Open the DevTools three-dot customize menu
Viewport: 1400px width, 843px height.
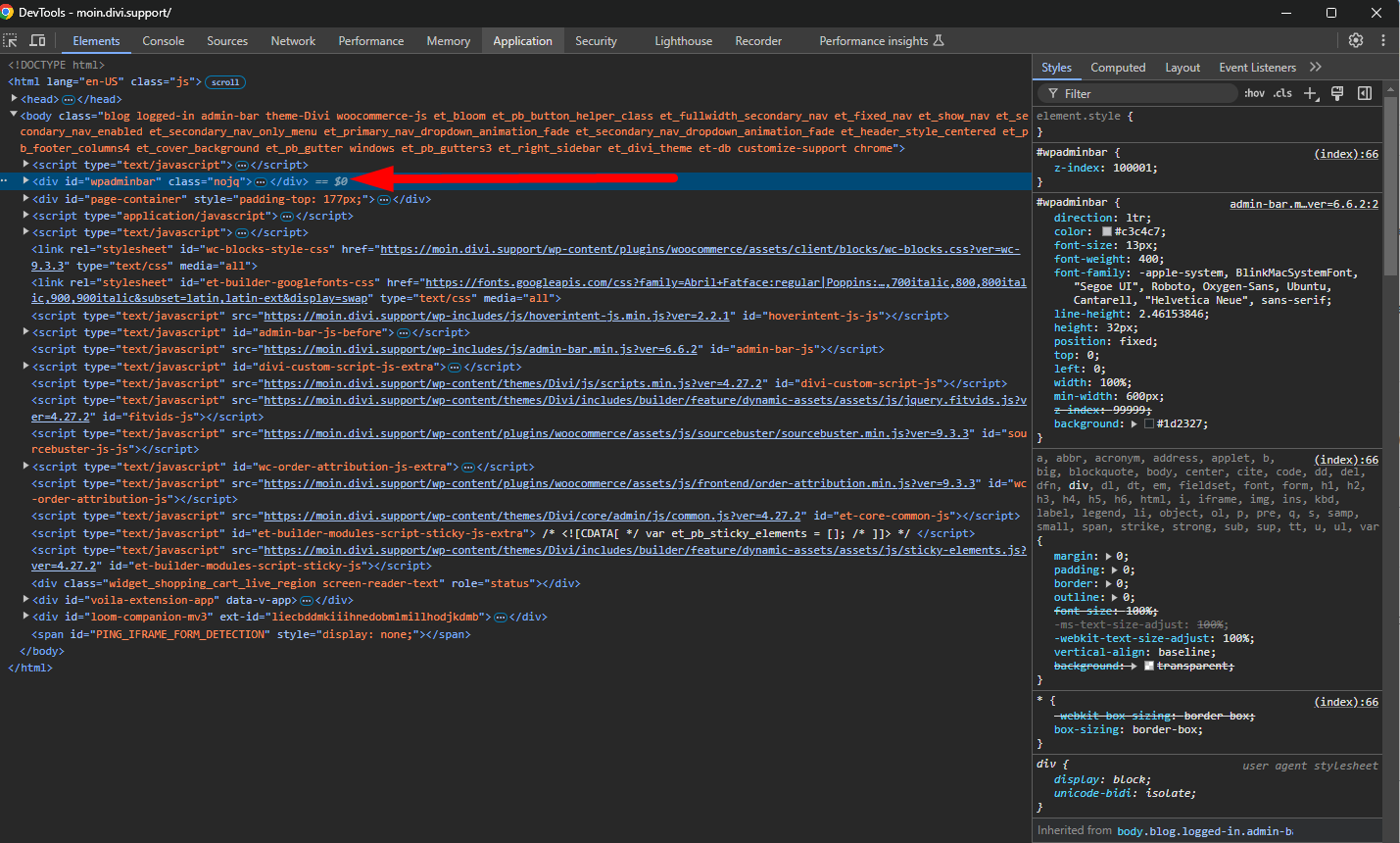(1383, 40)
